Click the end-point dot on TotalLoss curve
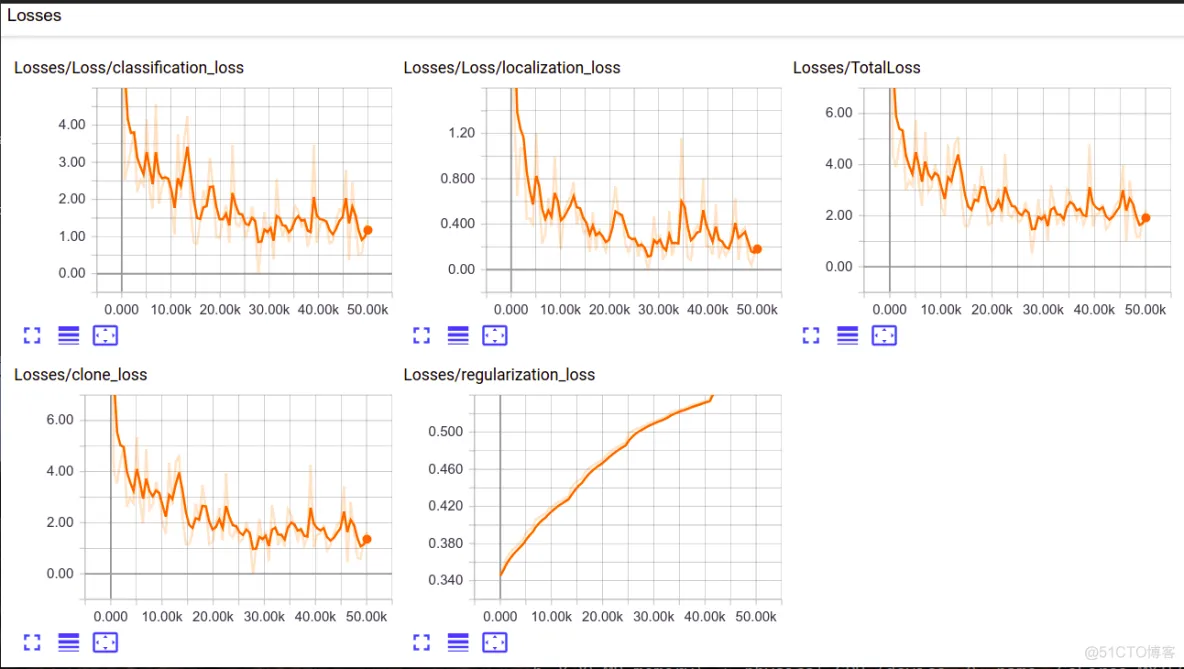The image size is (1184, 669). [x=1145, y=217]
